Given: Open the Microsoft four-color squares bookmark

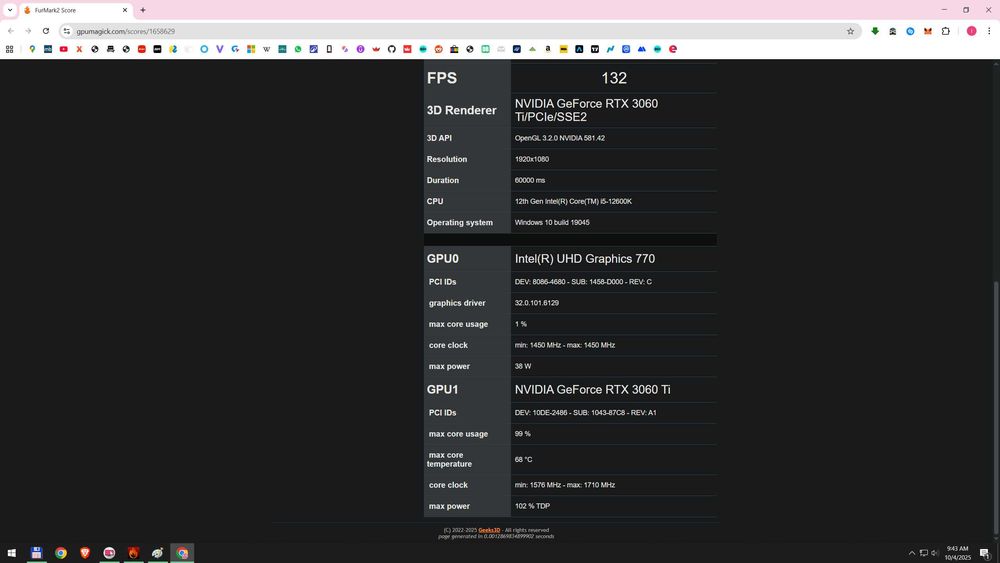Looking at the screenshot, I should 251,49.
